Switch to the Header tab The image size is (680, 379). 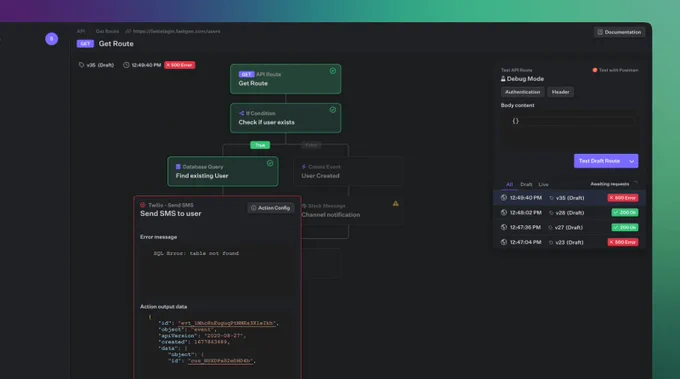[560, 92]
